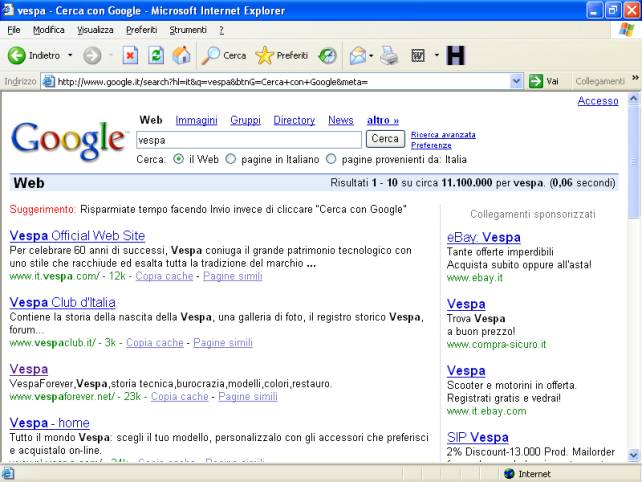Image resolution: width=642 pixels, height=482 pixels.
Task: Open the 'SIP Vespa' sponsored link
Action: [478, 437]
